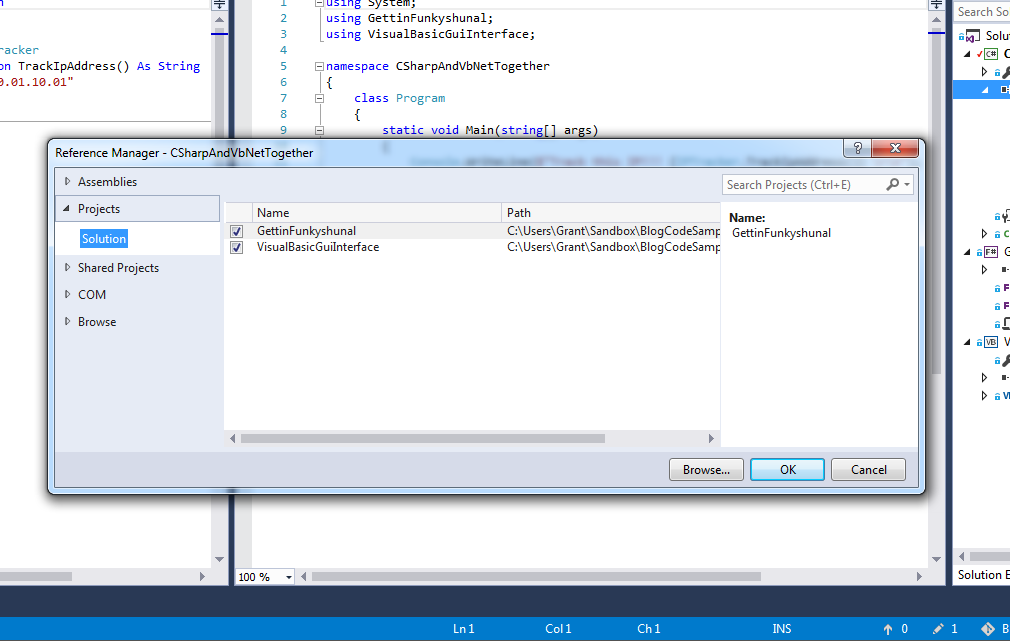Screen dimensions: 1010x641
Task: Check the GettinFunkyshunal project checkbox
Action: coord(236,231)
